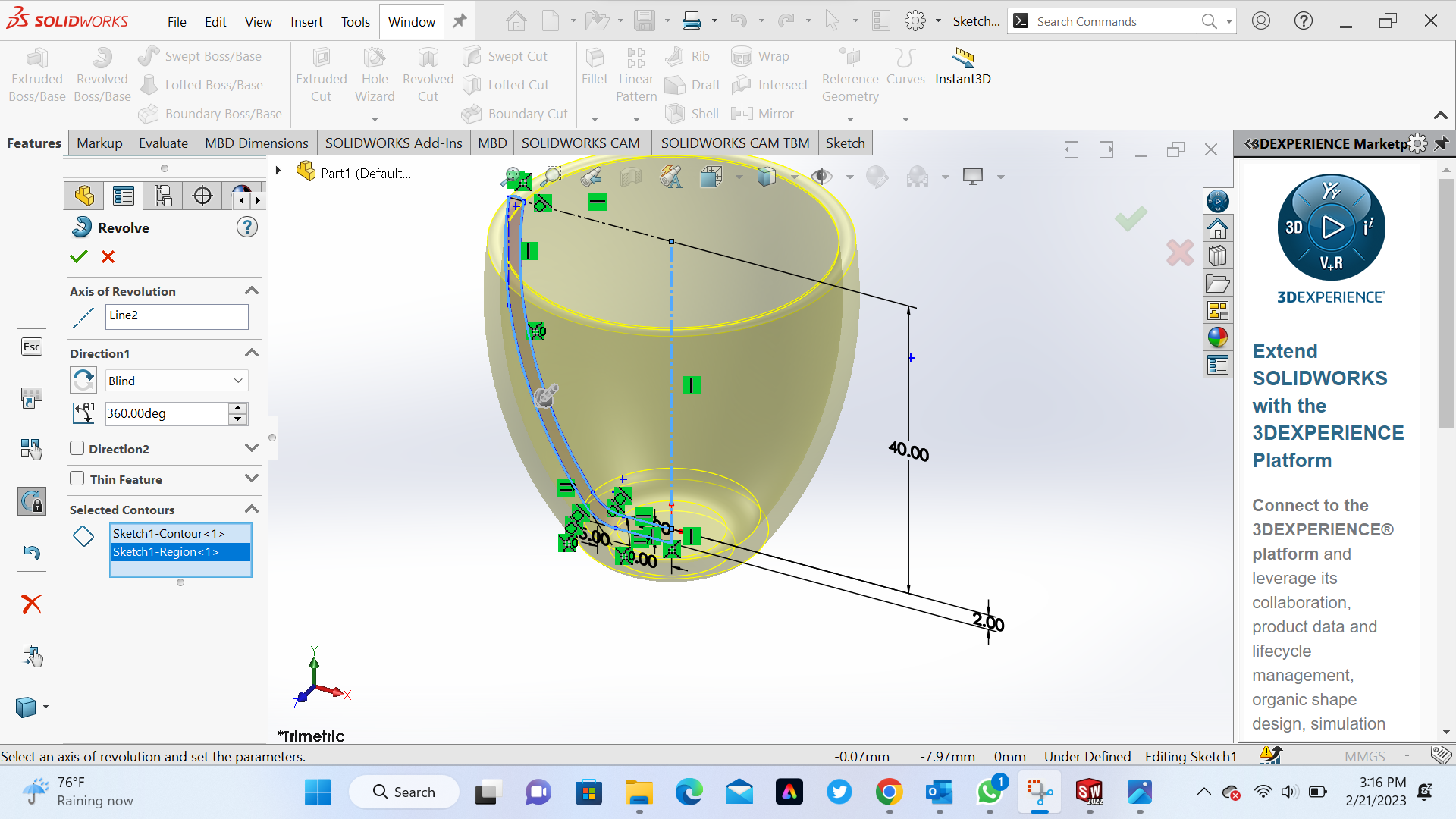1456x819 pixels.
Task: Open SOLIDWORKS 2022 icon in taskbar
Action: [x=1089, y=792]
